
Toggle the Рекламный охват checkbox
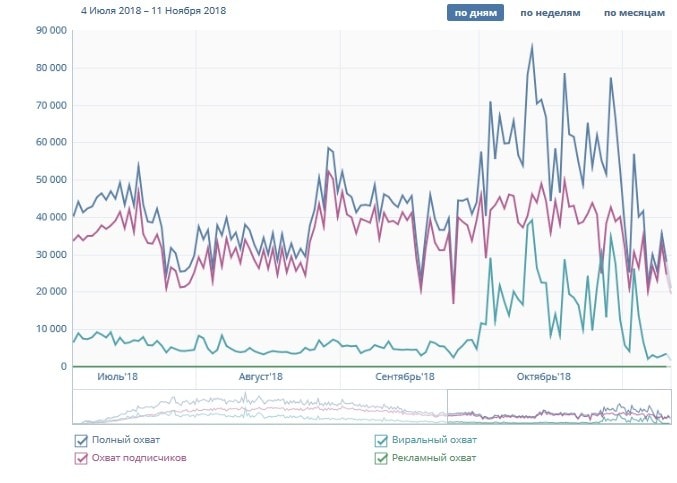coord(380,458)
